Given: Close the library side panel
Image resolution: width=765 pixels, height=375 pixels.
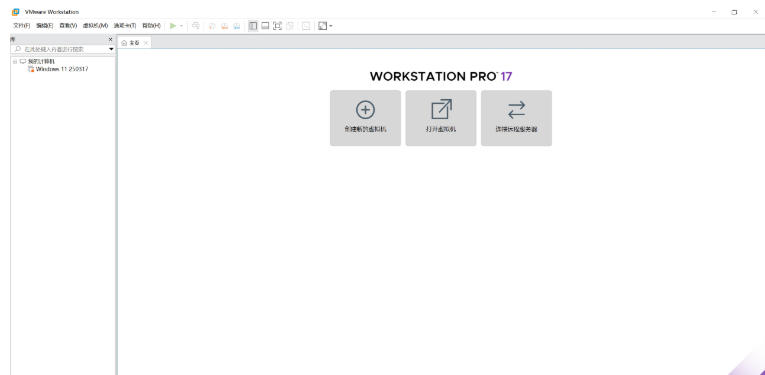Looking at the screenshot, I should coord(110,39).
